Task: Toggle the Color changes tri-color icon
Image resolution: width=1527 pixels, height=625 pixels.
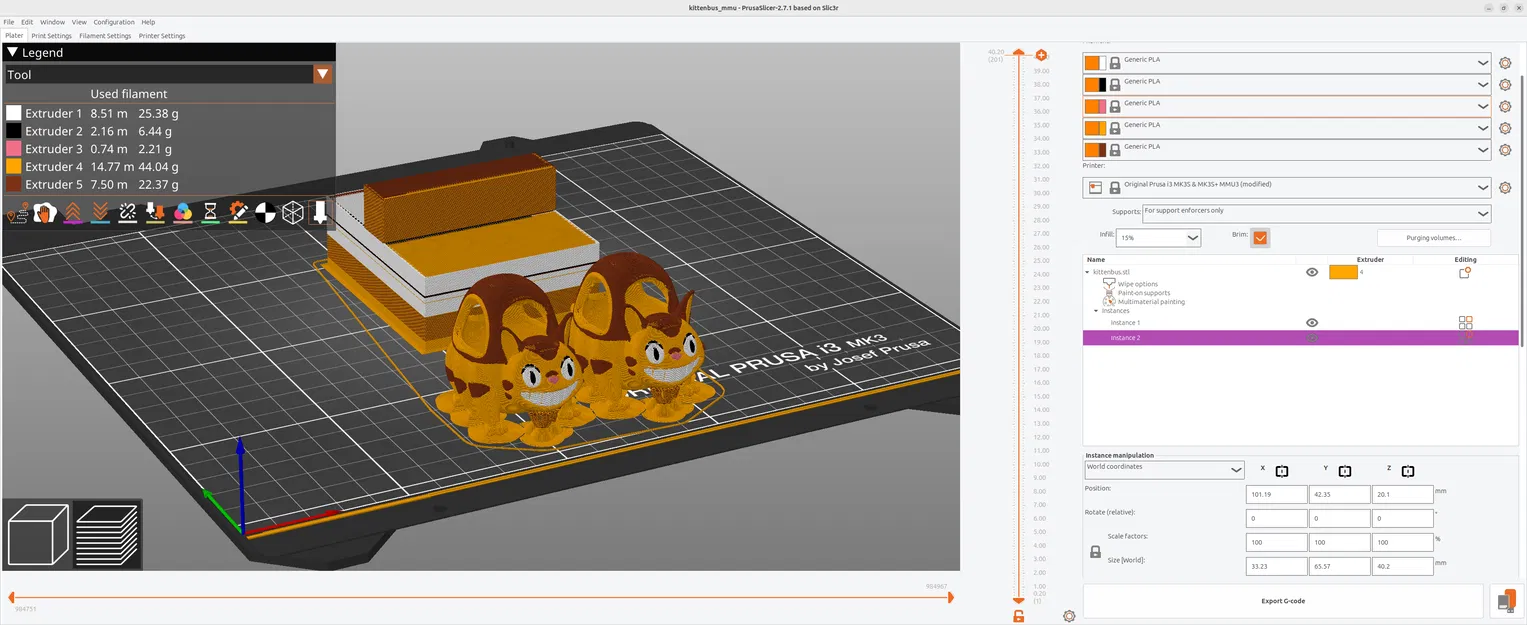Action: pyautogui.click(x=183, y=212)
